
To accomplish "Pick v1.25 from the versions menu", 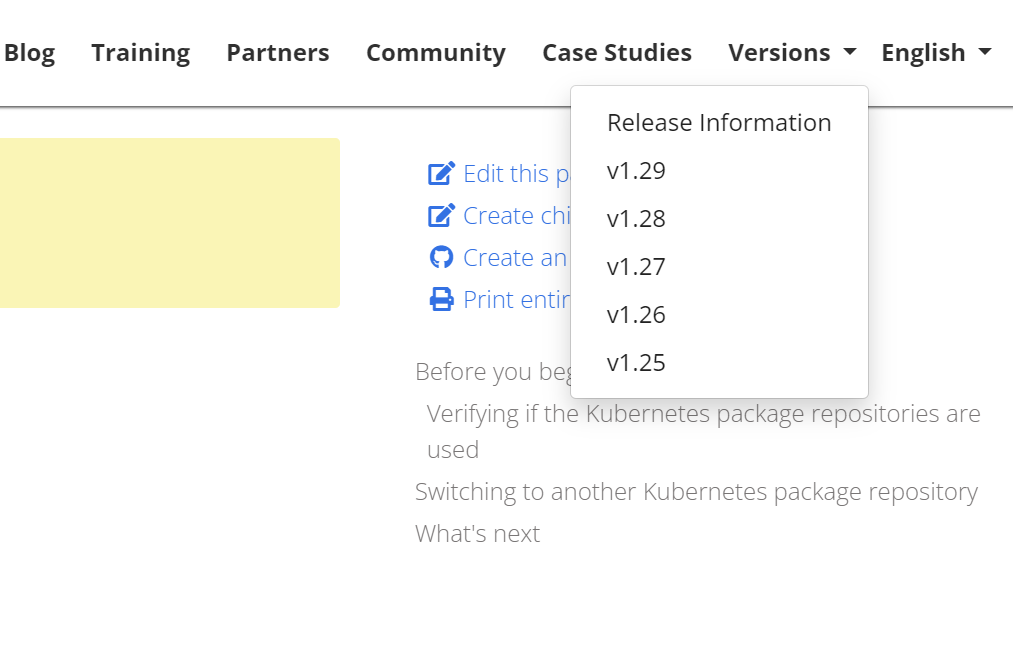I will coord(636,363).
